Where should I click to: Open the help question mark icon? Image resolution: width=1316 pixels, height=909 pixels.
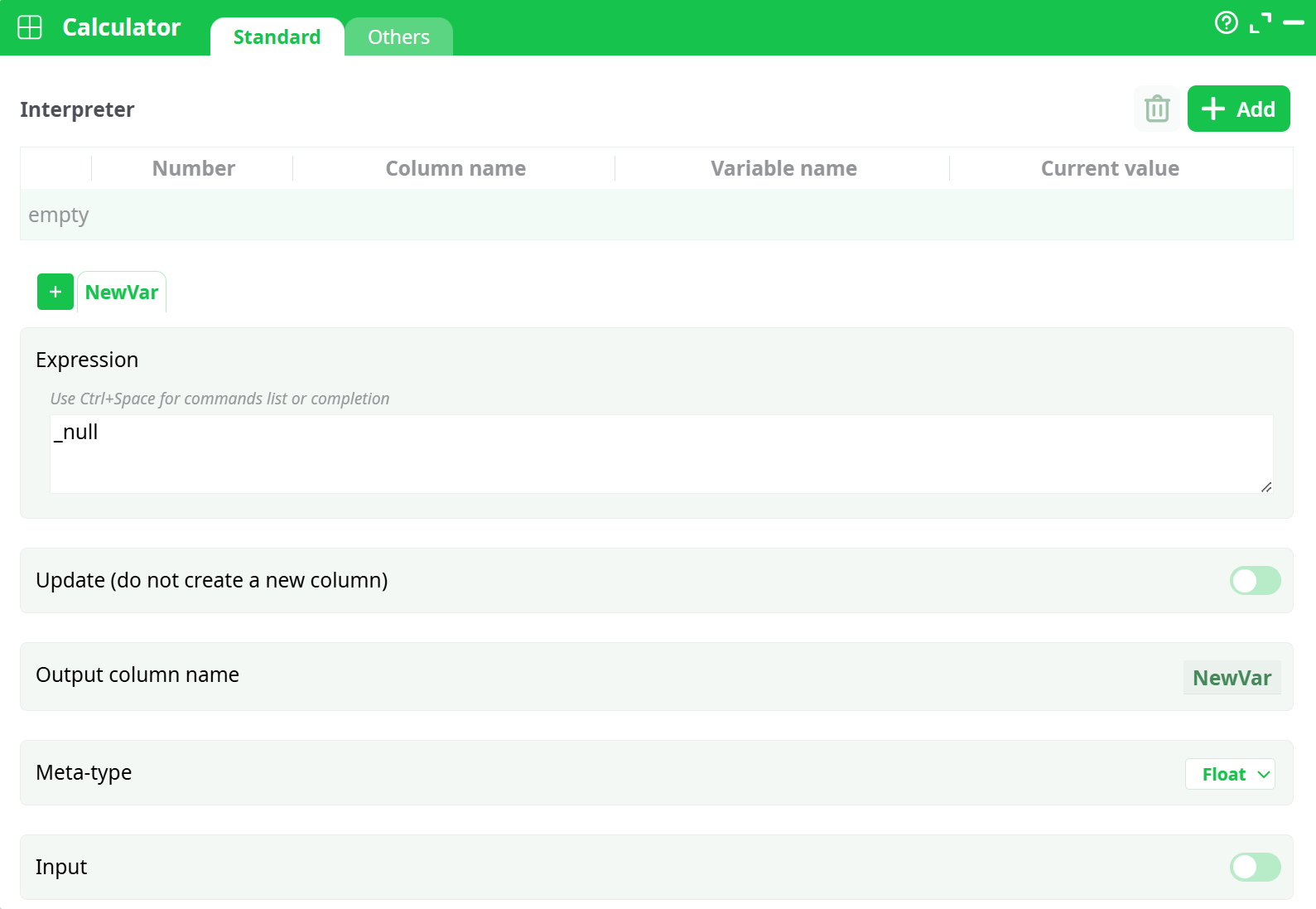[1226, 22]
